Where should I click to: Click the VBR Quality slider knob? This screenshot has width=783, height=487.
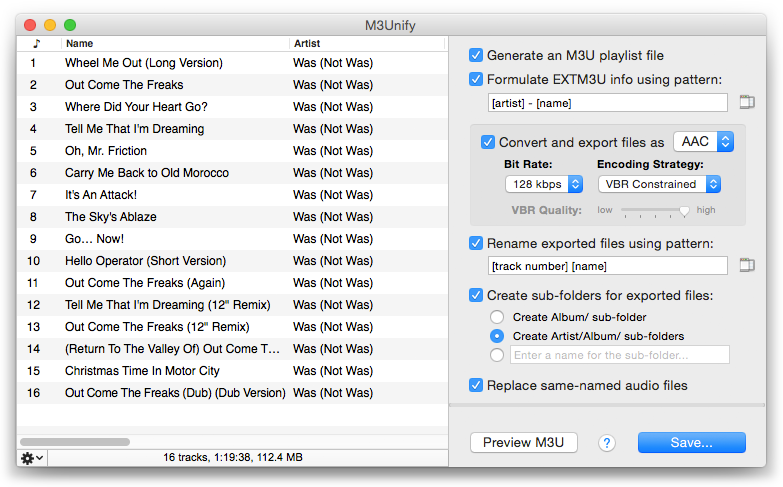[684, 211]
